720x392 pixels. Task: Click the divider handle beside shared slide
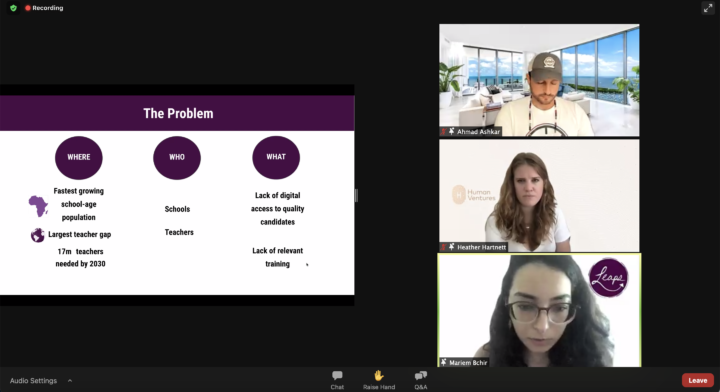coord(356,196)
